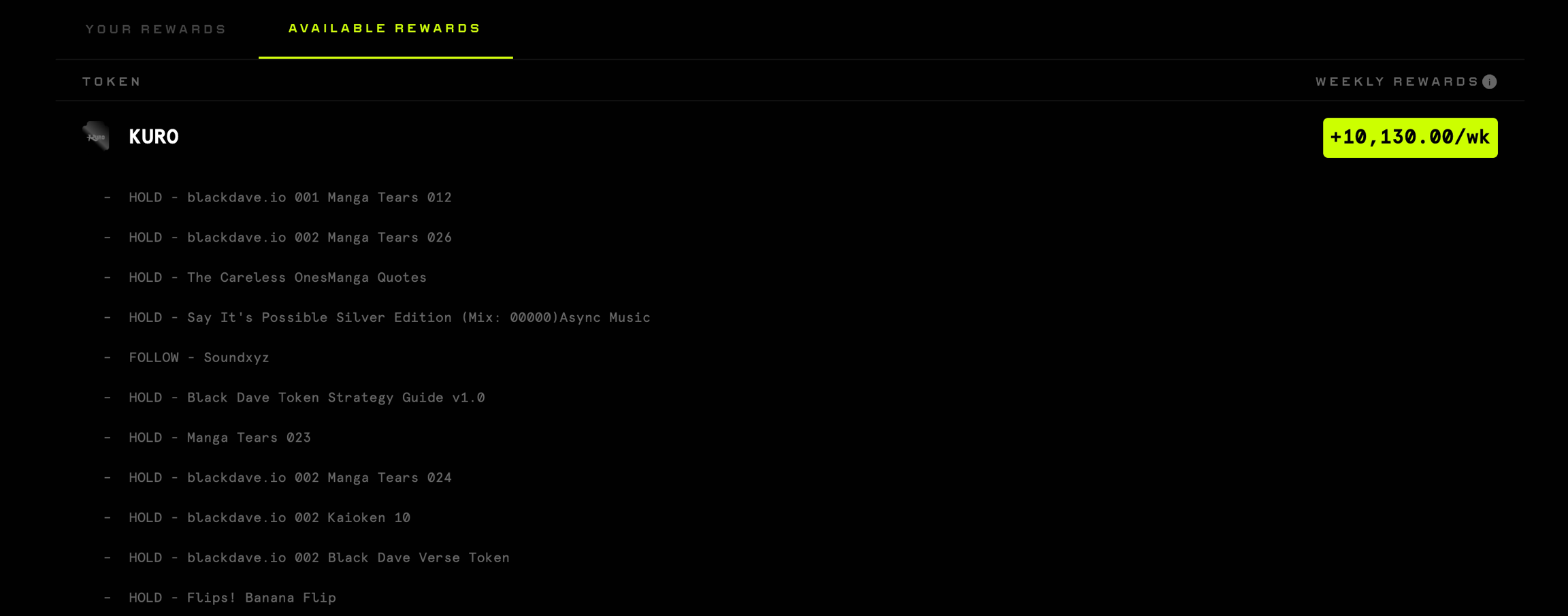The width and height of the screenshot is (1568, 616).
Task: Switch to the Your Rewards tab
Action: point(156,29)
